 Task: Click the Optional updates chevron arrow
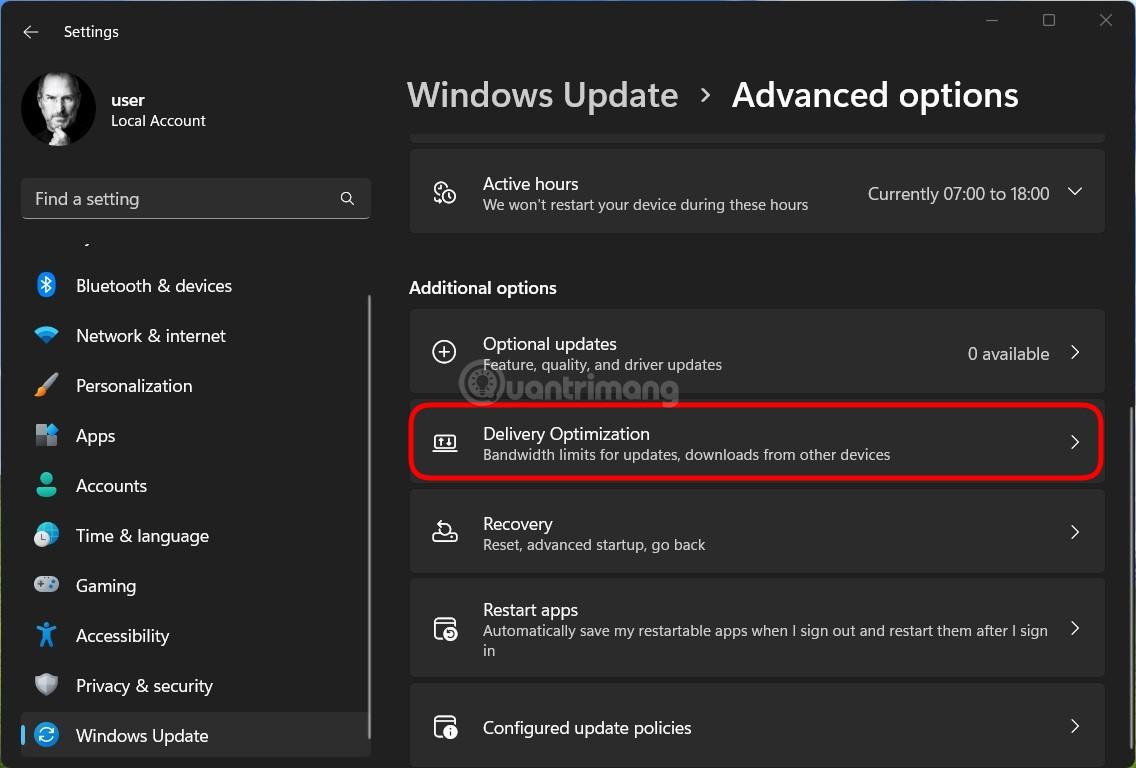(x=1075, y=352)
